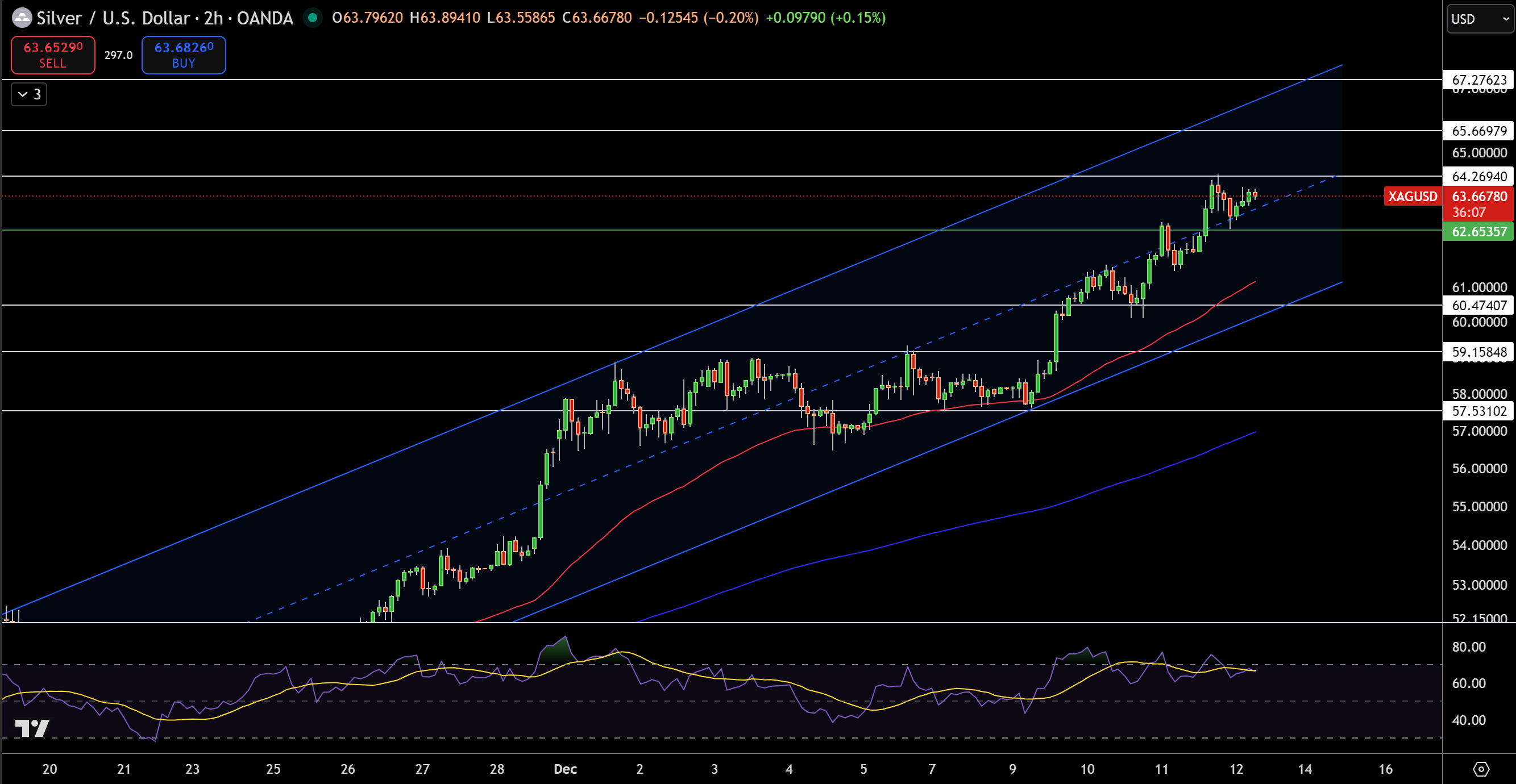Select Dec on the time axis
Image resolution: width=1516 pixels, height=784 pixels.
click(x=566, y=769)
